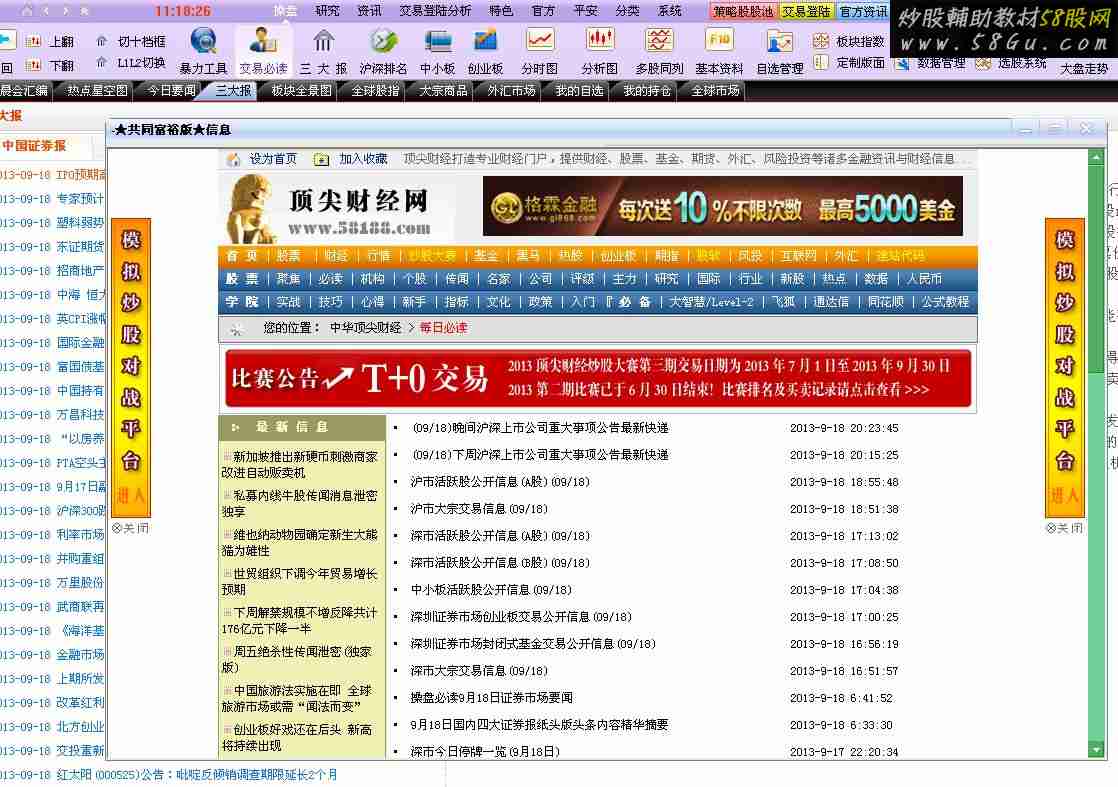Open the 世贸组织下调今年贸易增长预期 sidebar link
This screenshot has width=1118, height=787.
299,582
